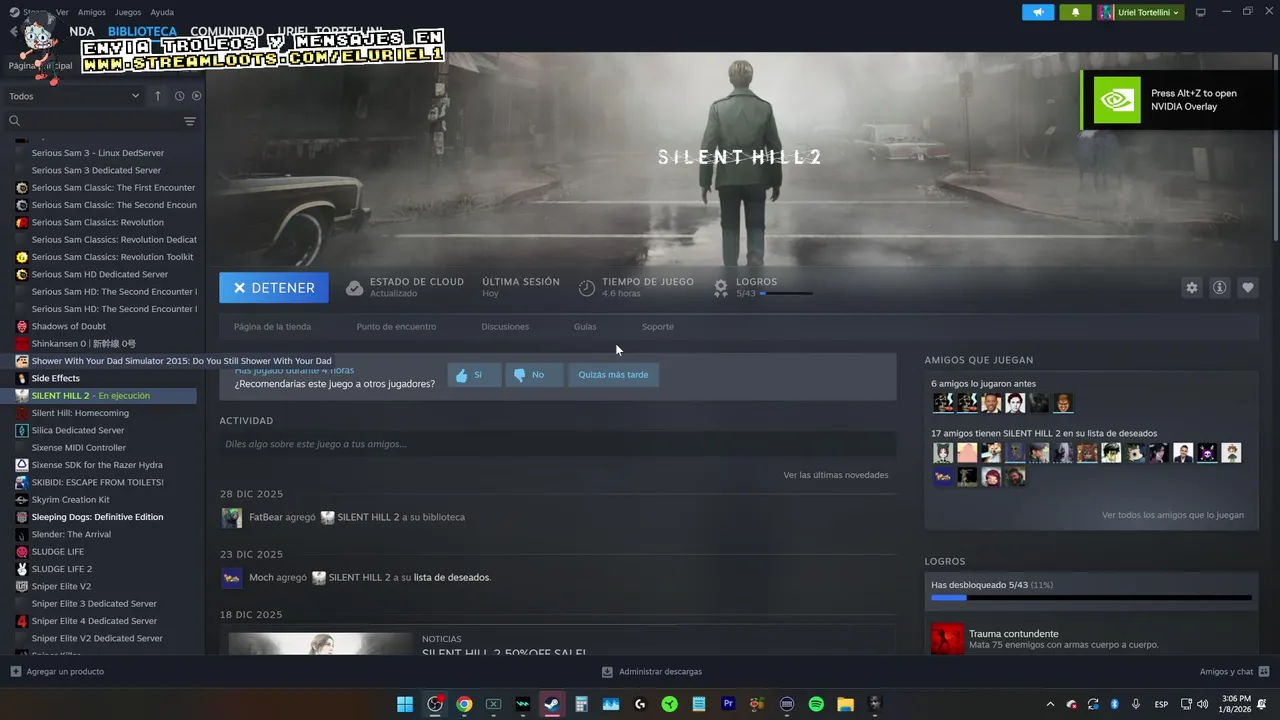The height and width of the screenshot is (720, 1280).
Task: Click Ver las últimas novedades link
Action: coord(836,475)
